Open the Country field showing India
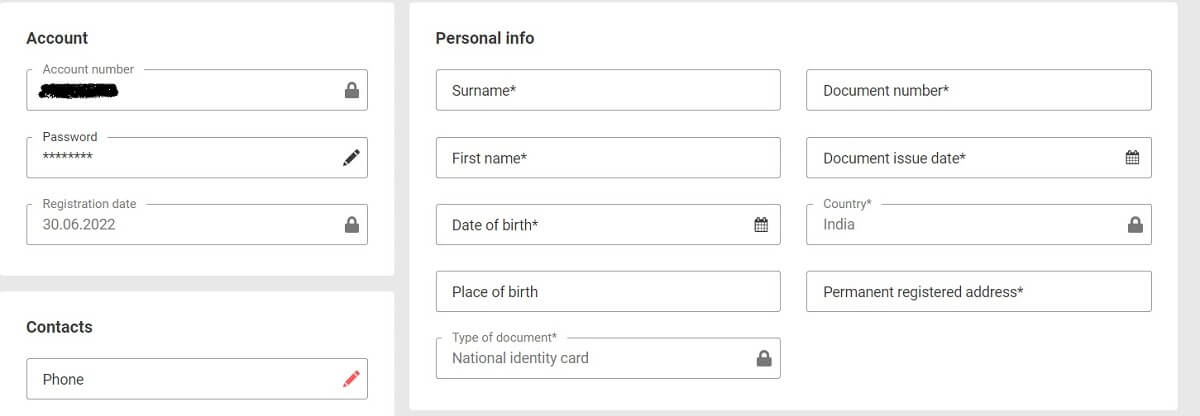The height and width of the screenshot is (416, 1200). click(979, 224)
